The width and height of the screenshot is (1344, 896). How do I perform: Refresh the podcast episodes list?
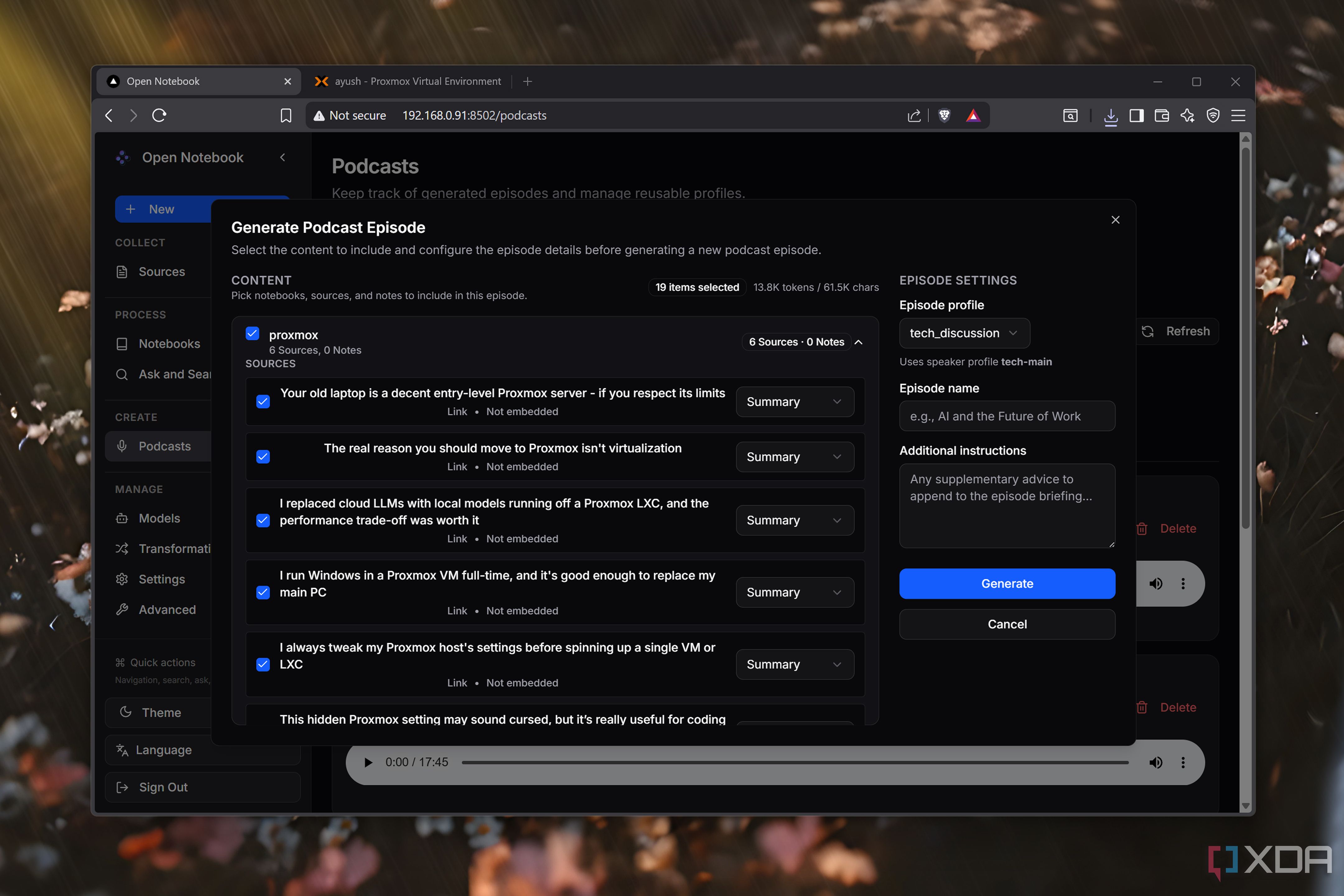(x=1176, y=331)
